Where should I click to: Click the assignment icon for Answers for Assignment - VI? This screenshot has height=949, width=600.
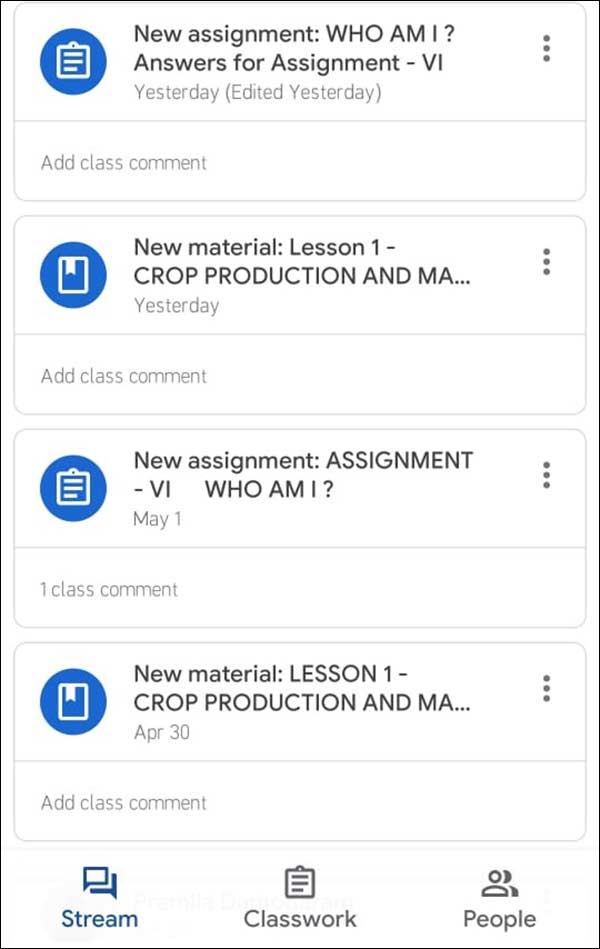click(73, 62)
